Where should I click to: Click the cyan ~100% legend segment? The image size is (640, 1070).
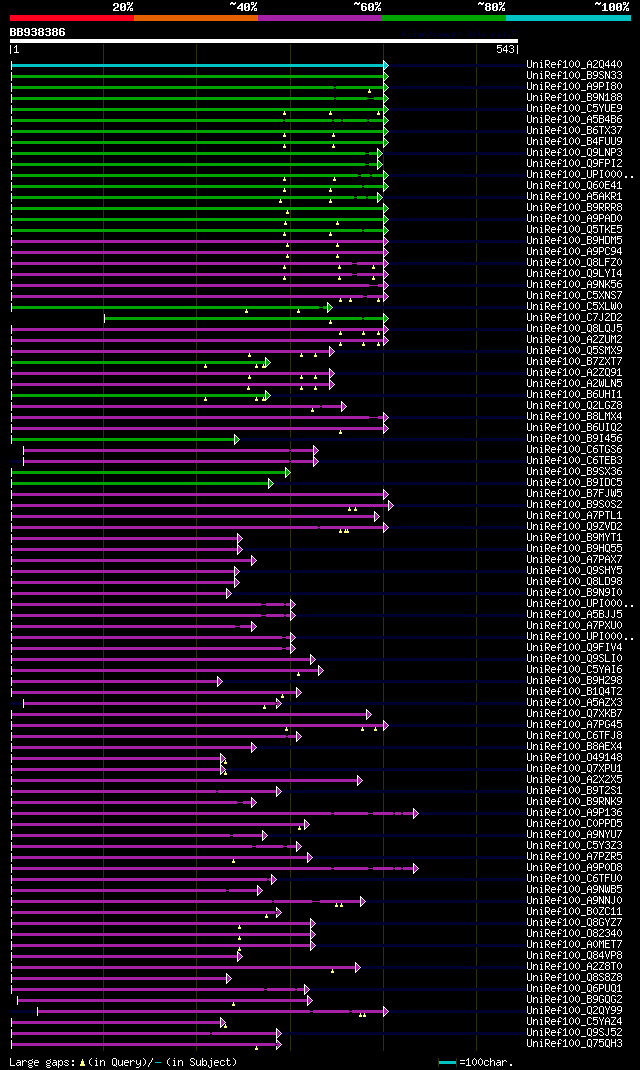coord(568,18)
